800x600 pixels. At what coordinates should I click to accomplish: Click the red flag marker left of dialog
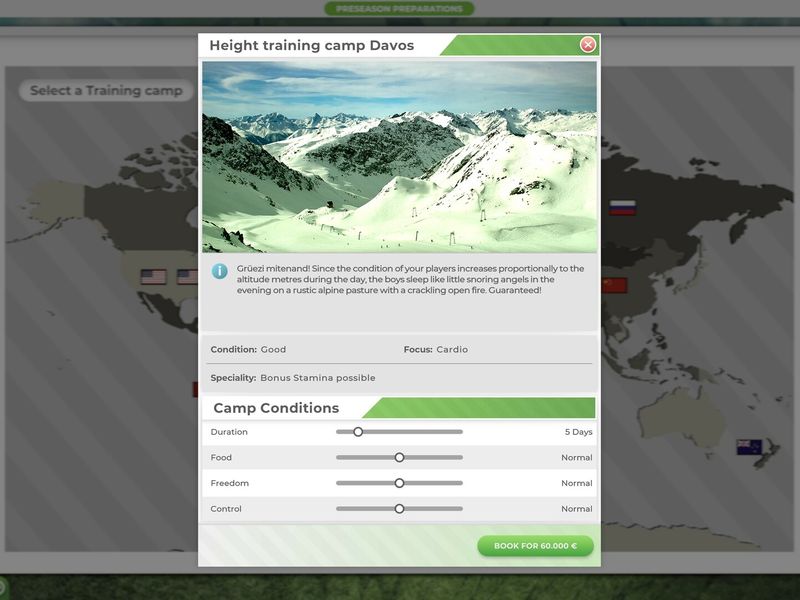195,389
